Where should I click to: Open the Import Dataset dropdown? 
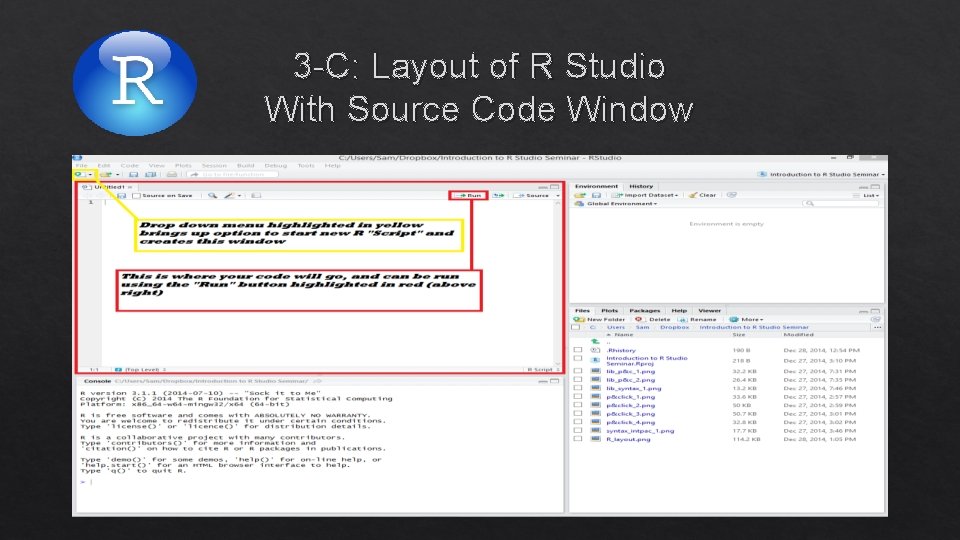click(645, 195)
